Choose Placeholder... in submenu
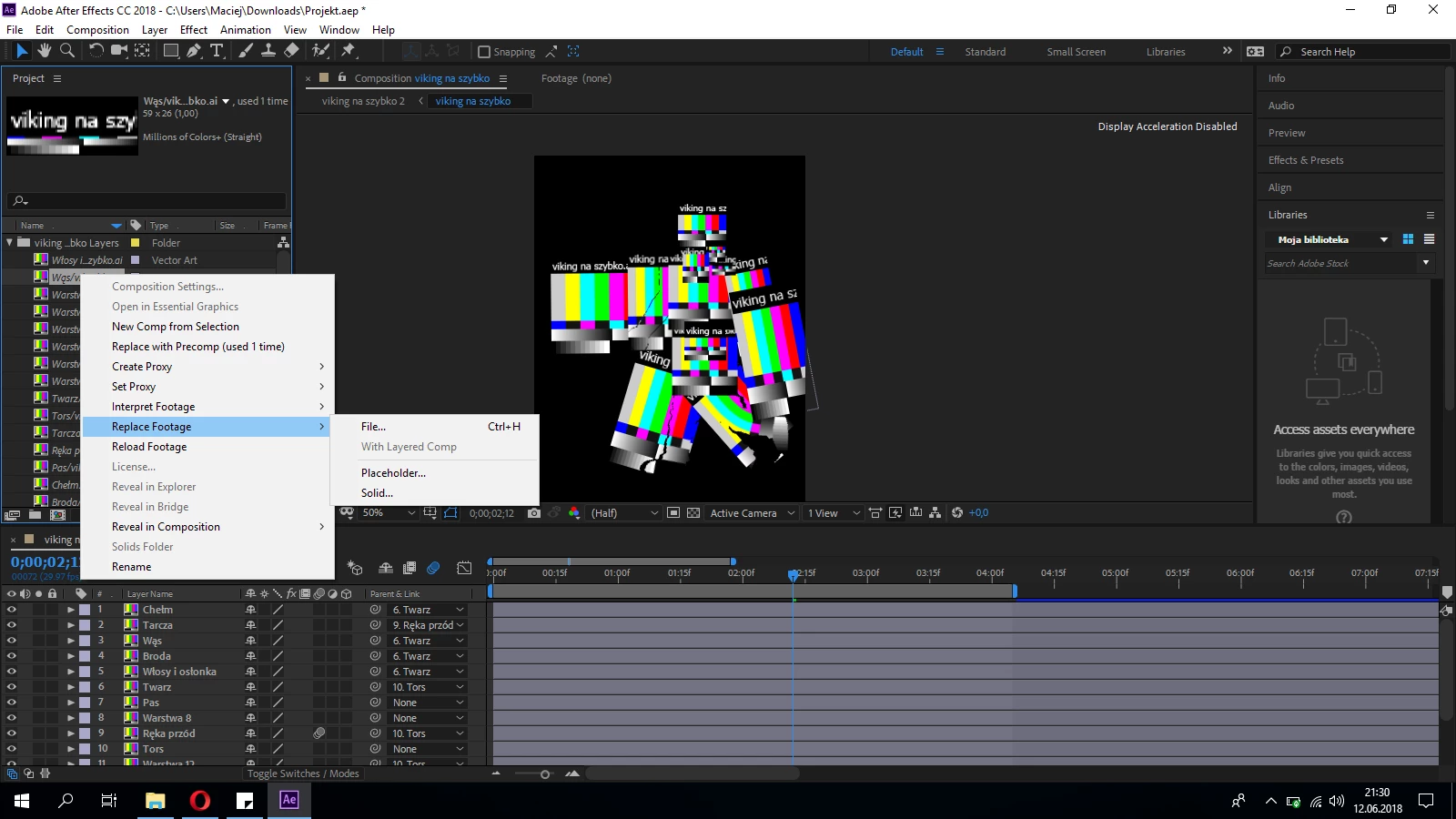This screenshot has height=819, width=1456. (x=435, y=473)
